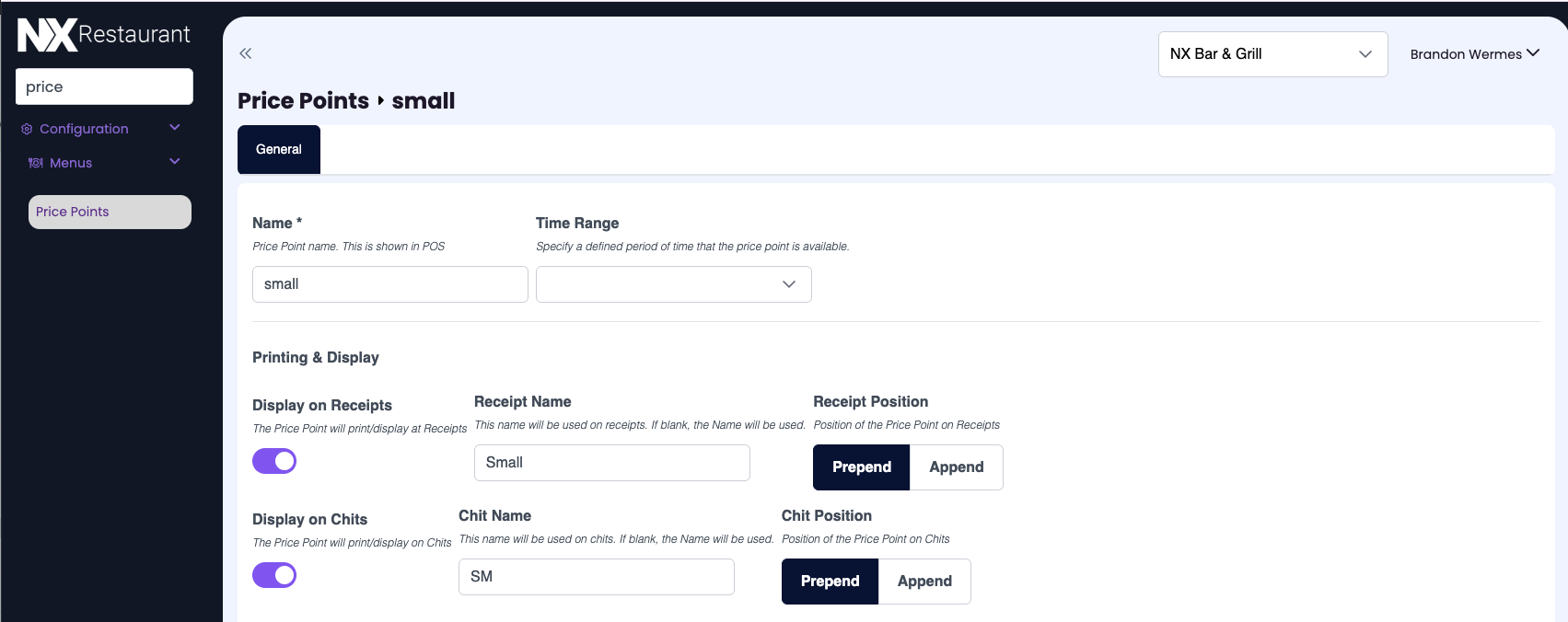Click the Menus utensils icon
The image size is (1568, 622).
point(36,163)
